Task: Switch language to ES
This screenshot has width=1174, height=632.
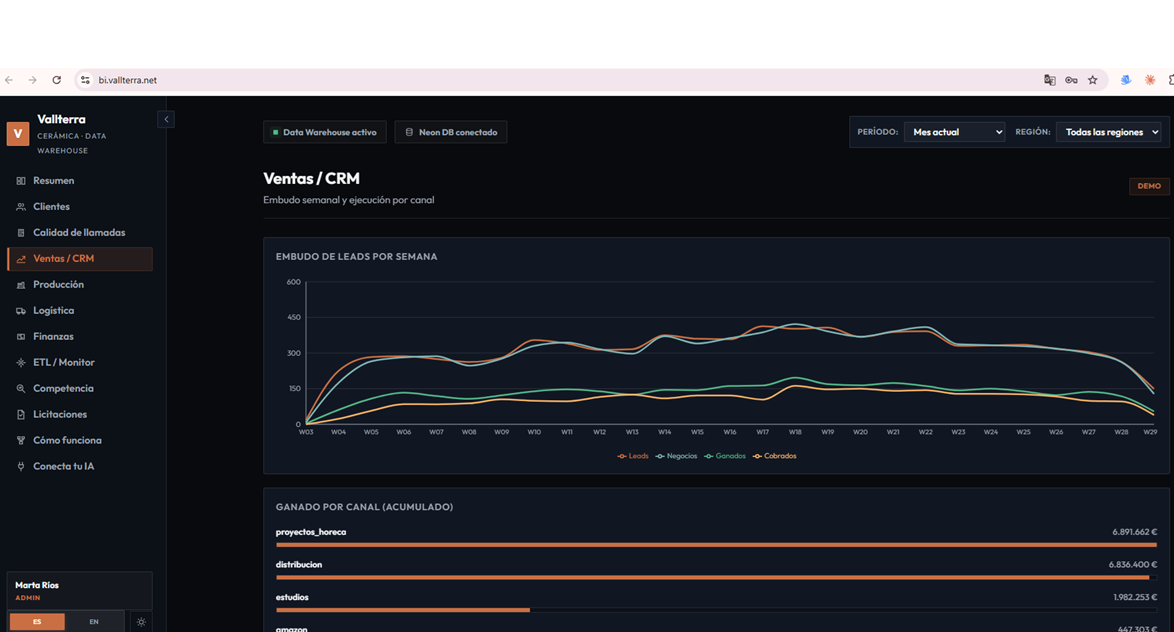Action: [x=37, y=622]
